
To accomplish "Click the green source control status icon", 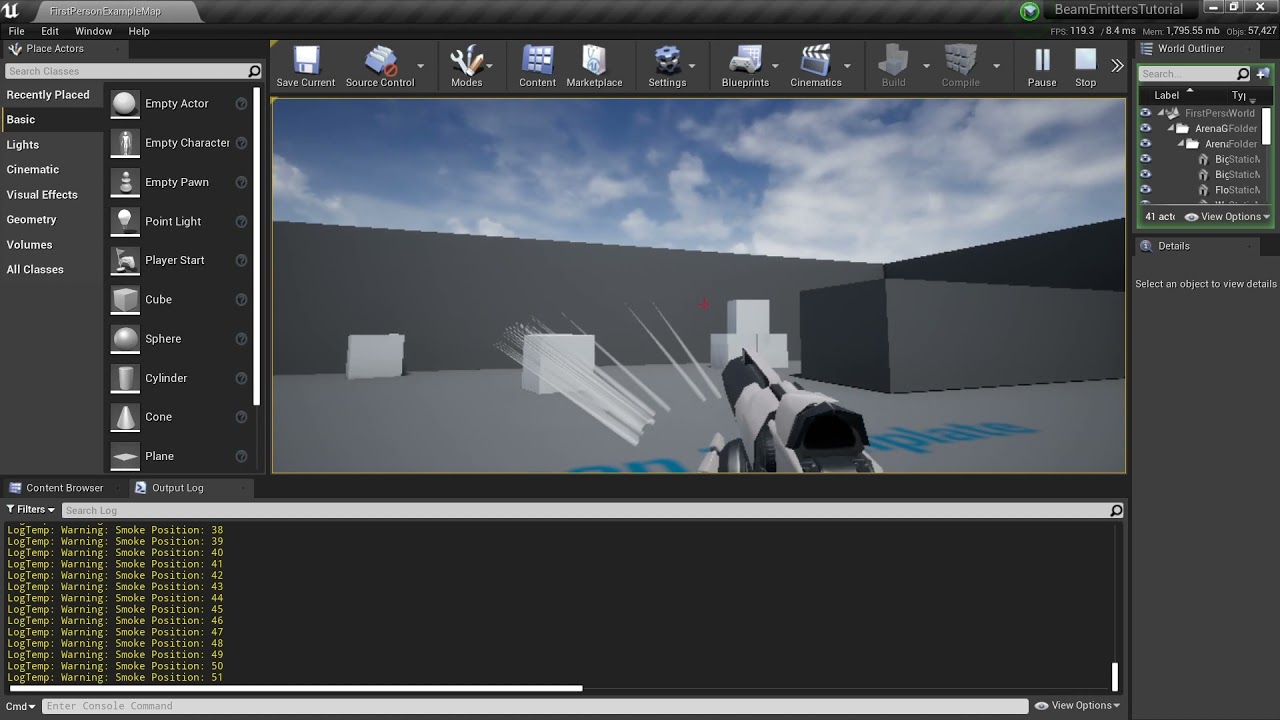I will (x=1030, y=11).
